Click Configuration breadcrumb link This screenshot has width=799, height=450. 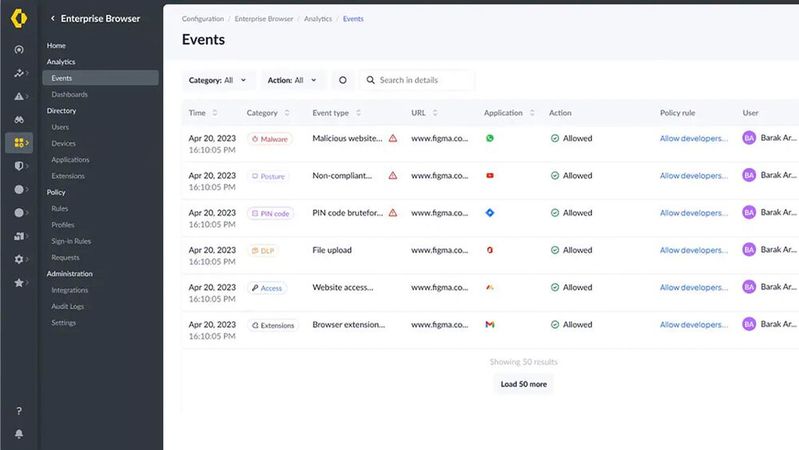tap(203, 19)
